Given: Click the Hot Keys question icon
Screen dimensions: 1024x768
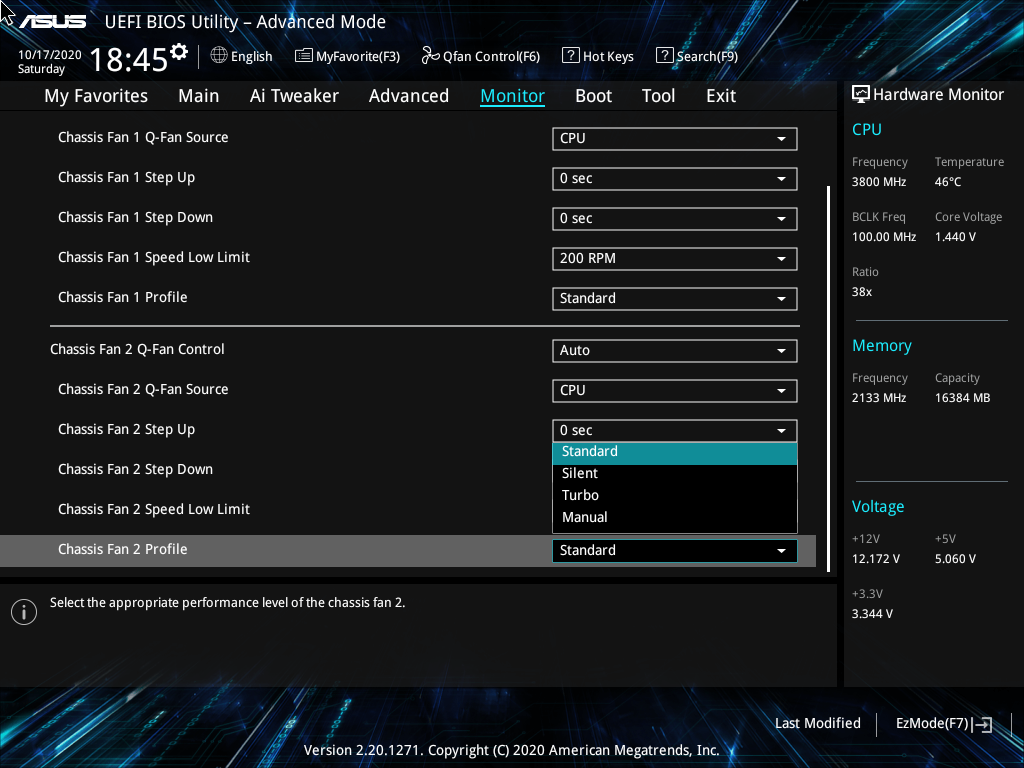Looking at the screenshot, I should pos(570,56).
